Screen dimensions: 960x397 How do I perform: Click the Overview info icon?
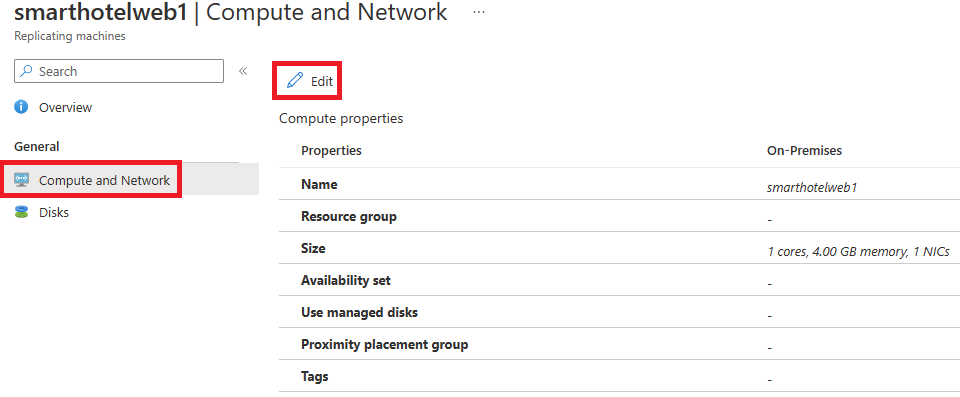(x=21, y=107)
